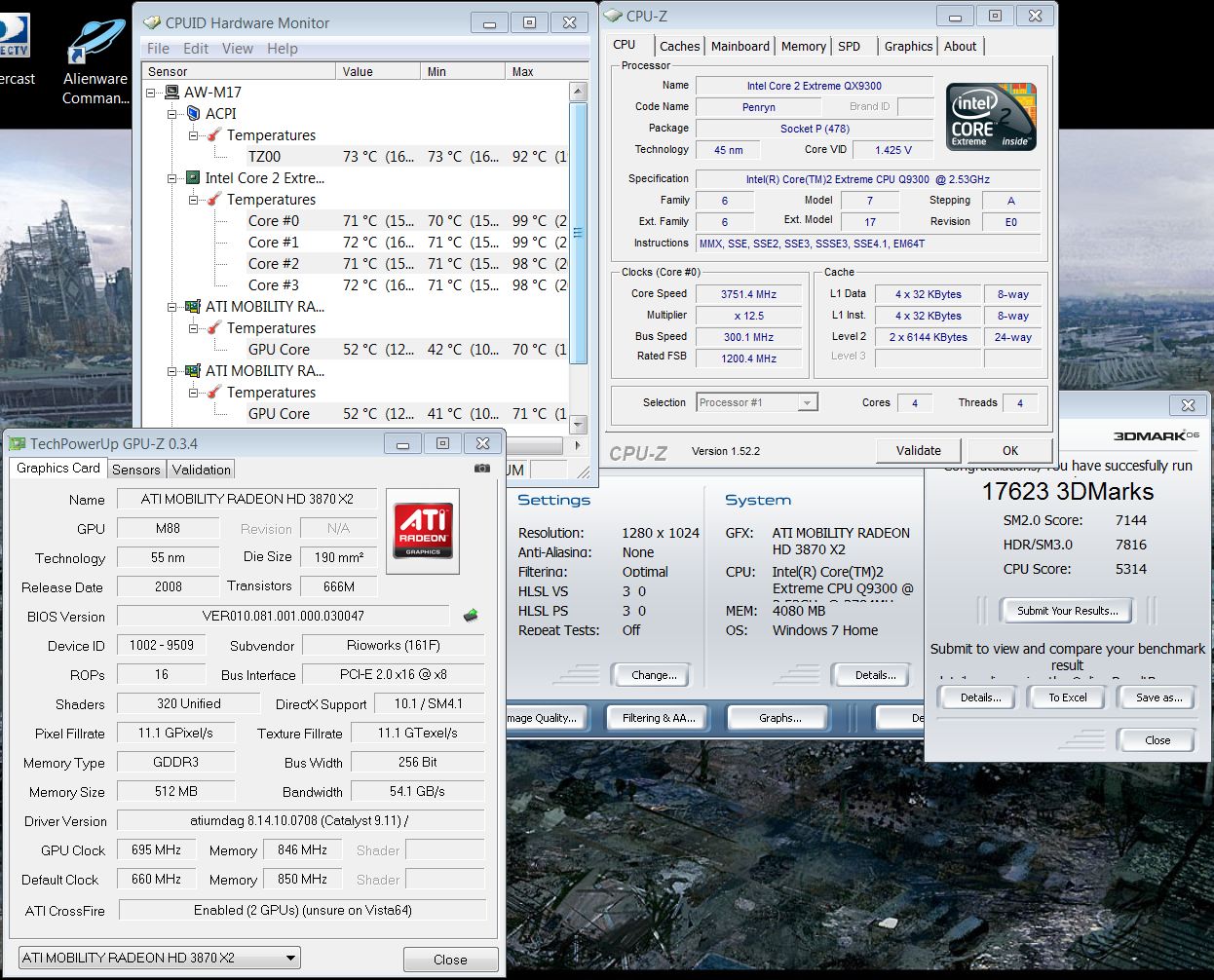Switch to the Mainboard tab in CPU-Z
This screenshot has height=980, width=1214.
(x=740, y=46)
